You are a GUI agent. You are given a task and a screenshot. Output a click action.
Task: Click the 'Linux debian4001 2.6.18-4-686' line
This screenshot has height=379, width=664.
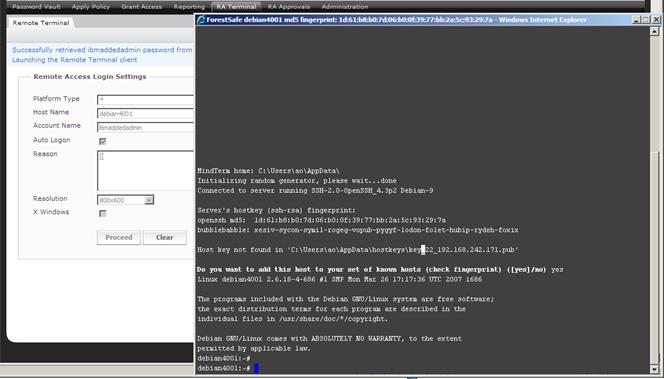340,279
